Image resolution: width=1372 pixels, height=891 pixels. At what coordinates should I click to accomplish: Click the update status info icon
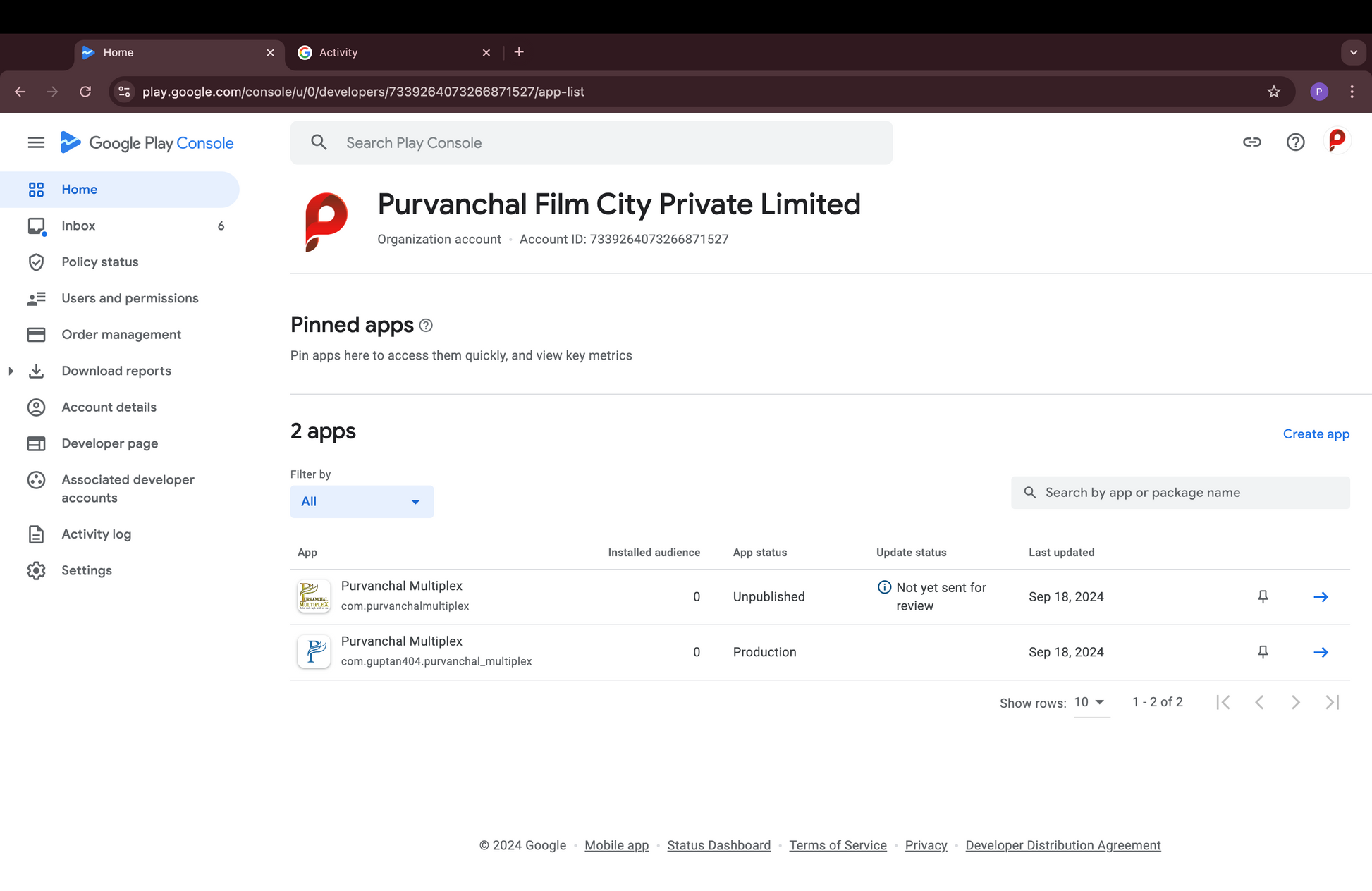tap(884, 587)
